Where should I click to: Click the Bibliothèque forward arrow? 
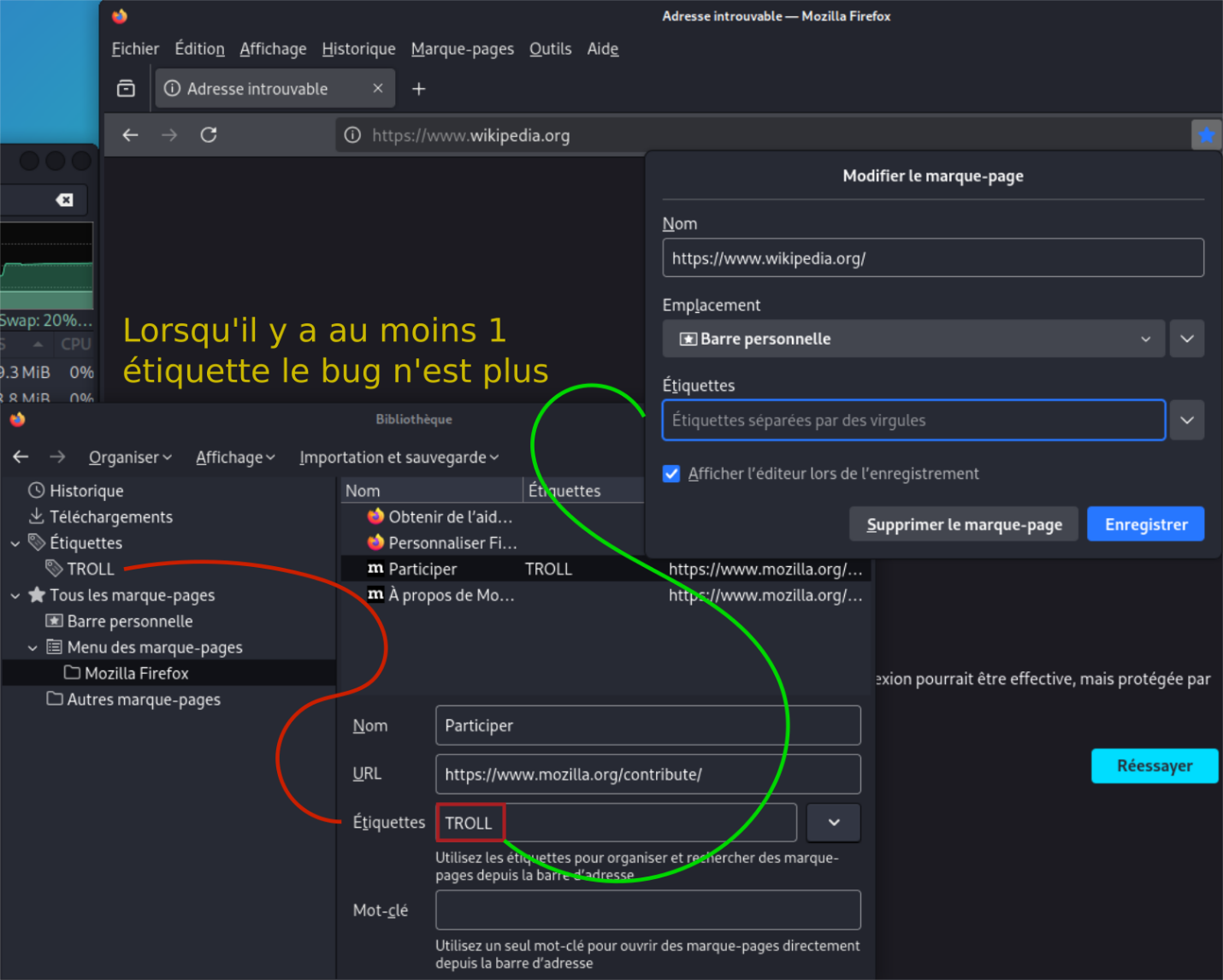click(x=57, y=458)
